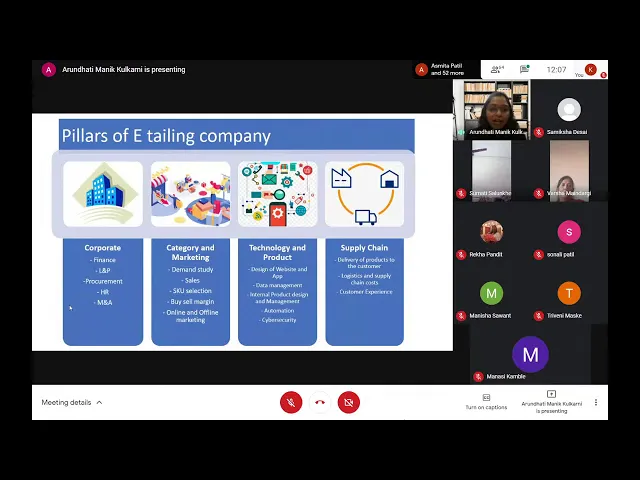
Task: Turn on captions
Action: pos(486,401)
